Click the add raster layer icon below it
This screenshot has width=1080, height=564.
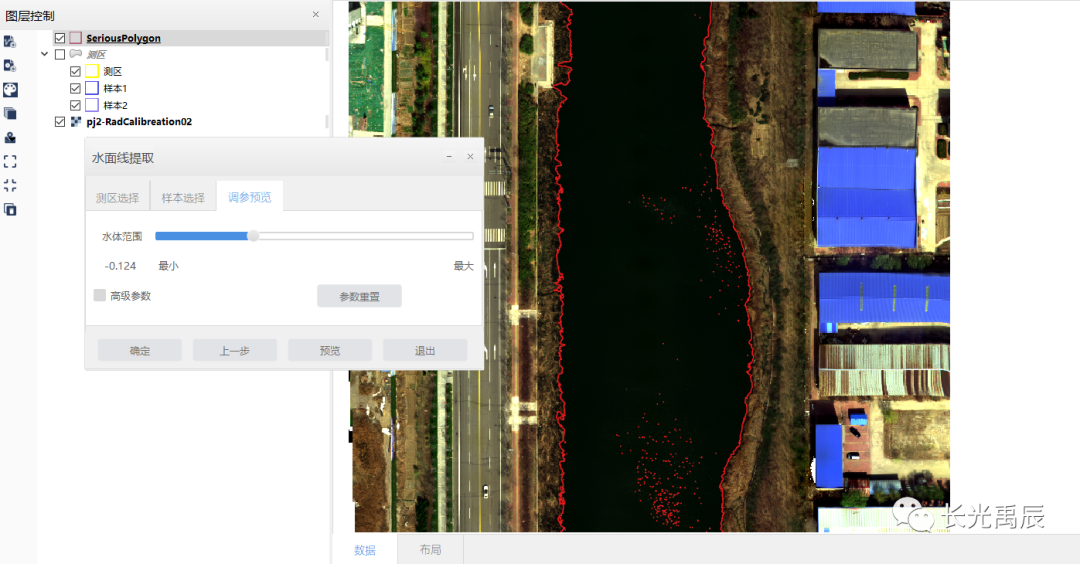(x=10, y=65)
